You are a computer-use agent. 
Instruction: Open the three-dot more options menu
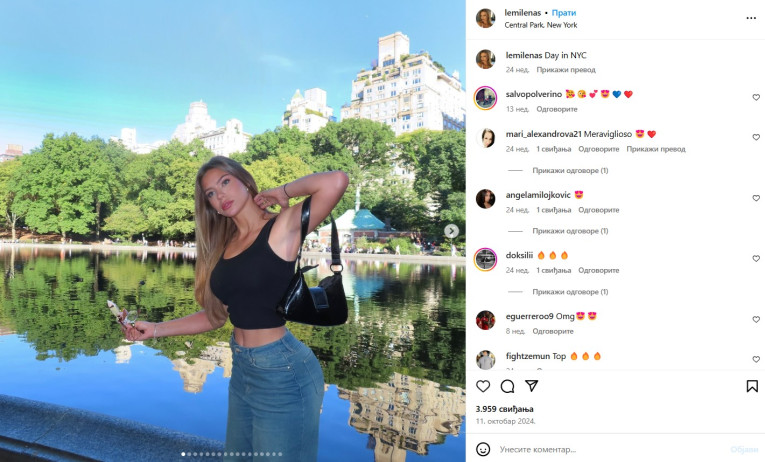point(751,18)
